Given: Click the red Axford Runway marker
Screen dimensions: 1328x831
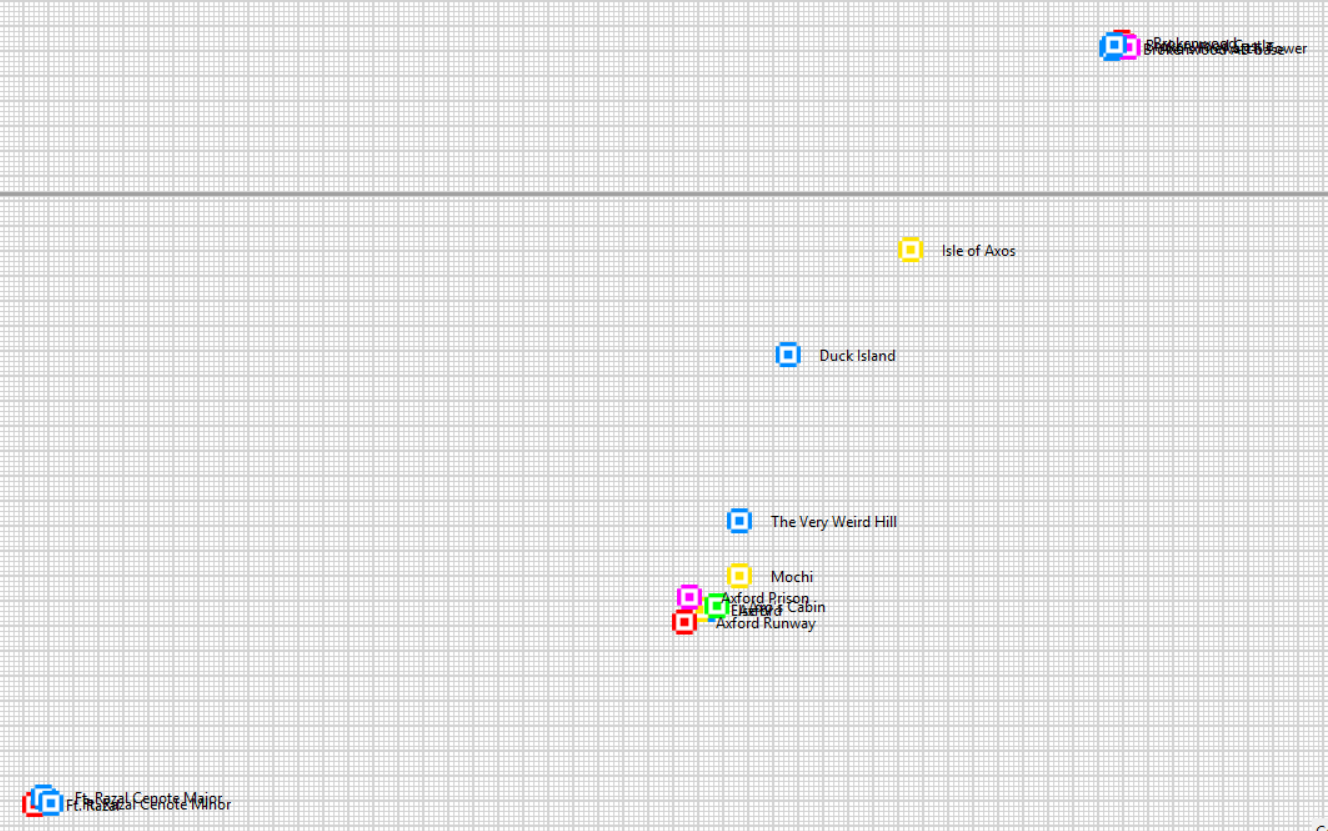Looking at the screenshot, I should pyautogui.click(x=684, y=622).
